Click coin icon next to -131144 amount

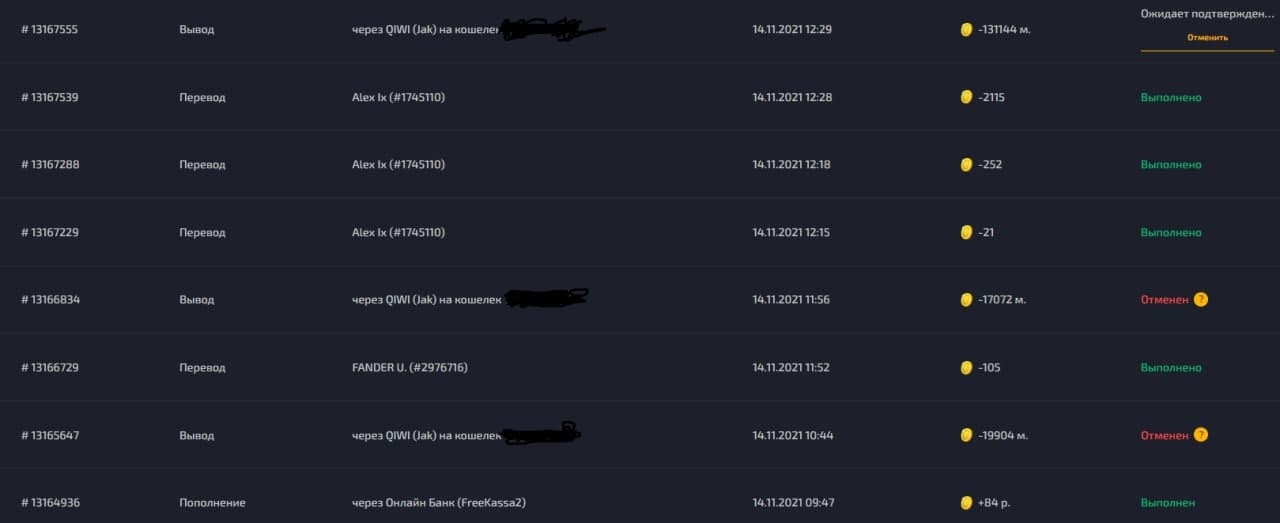(x=966, y=30)
